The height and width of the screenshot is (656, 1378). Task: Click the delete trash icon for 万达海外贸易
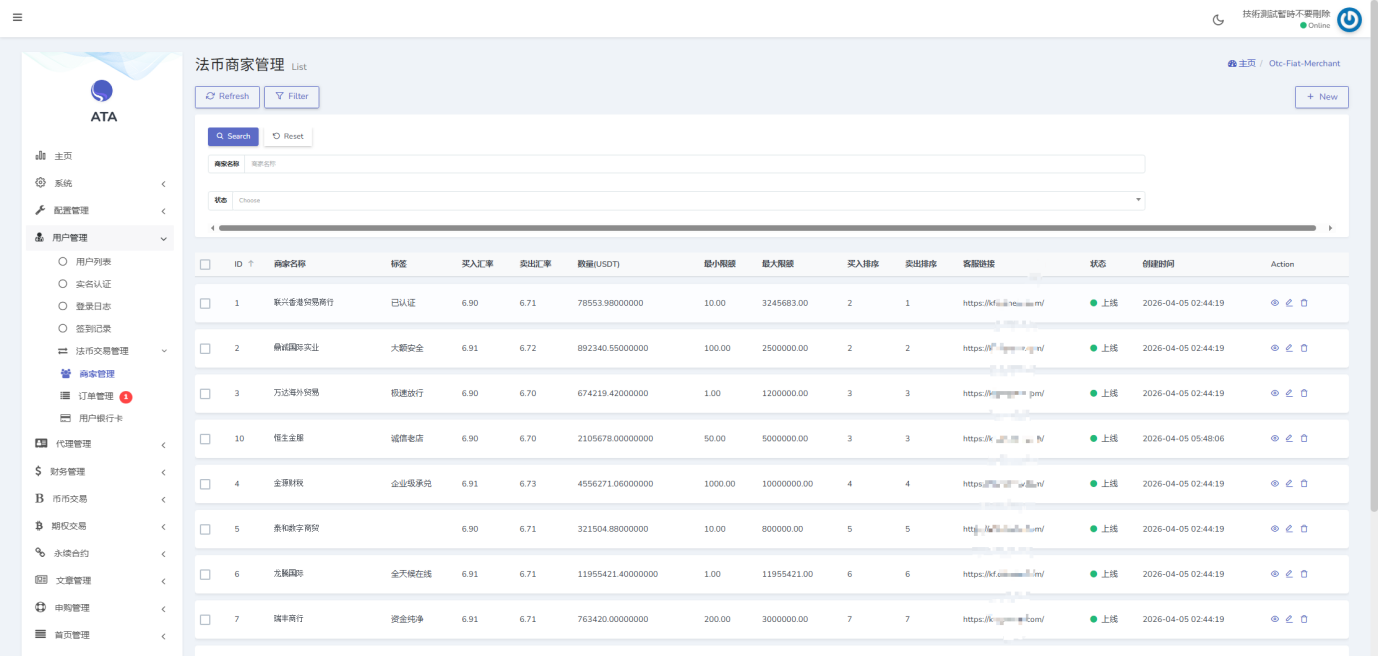[1304, 393]
